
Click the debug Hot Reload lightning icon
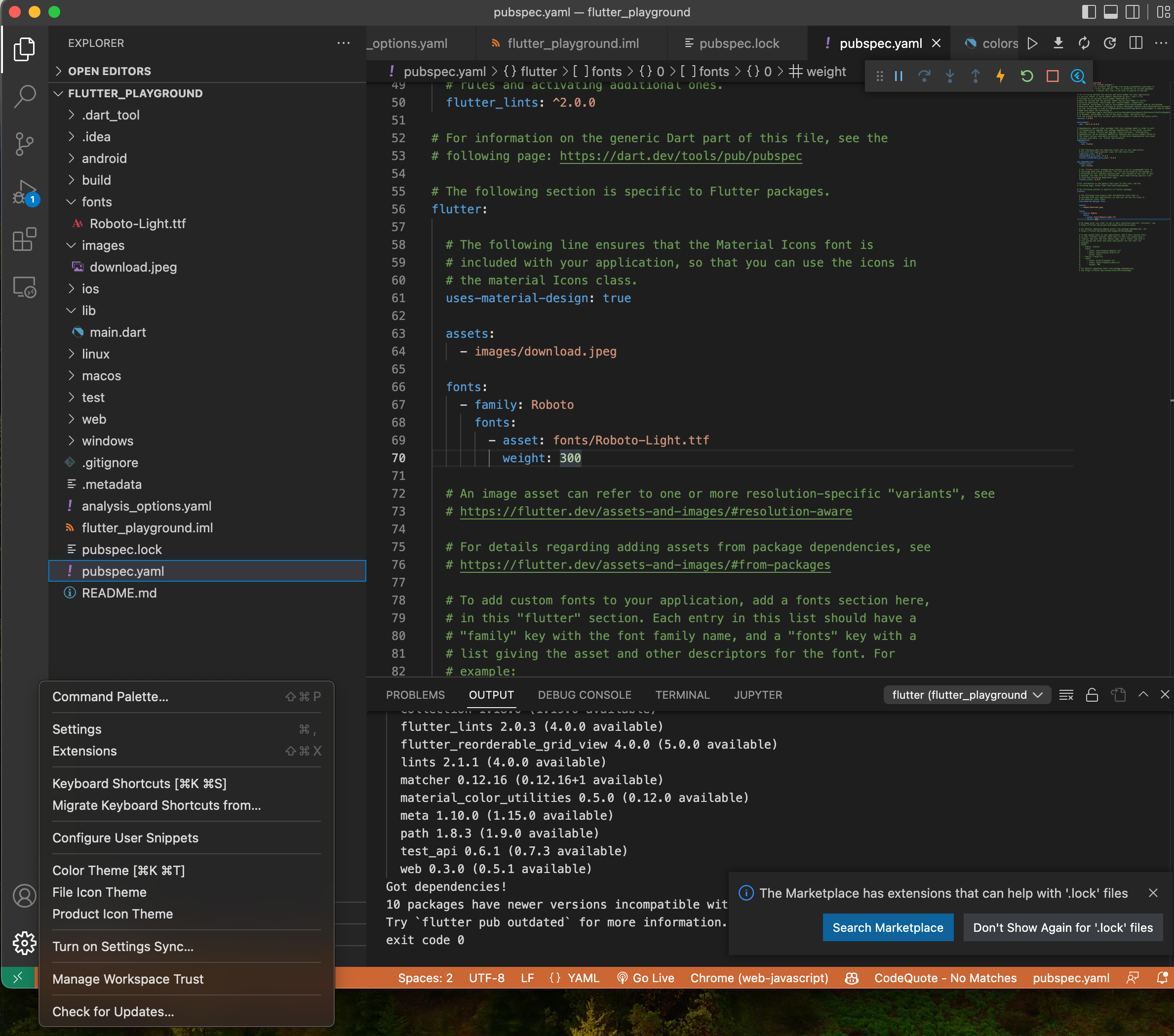tap(1001, 76)
